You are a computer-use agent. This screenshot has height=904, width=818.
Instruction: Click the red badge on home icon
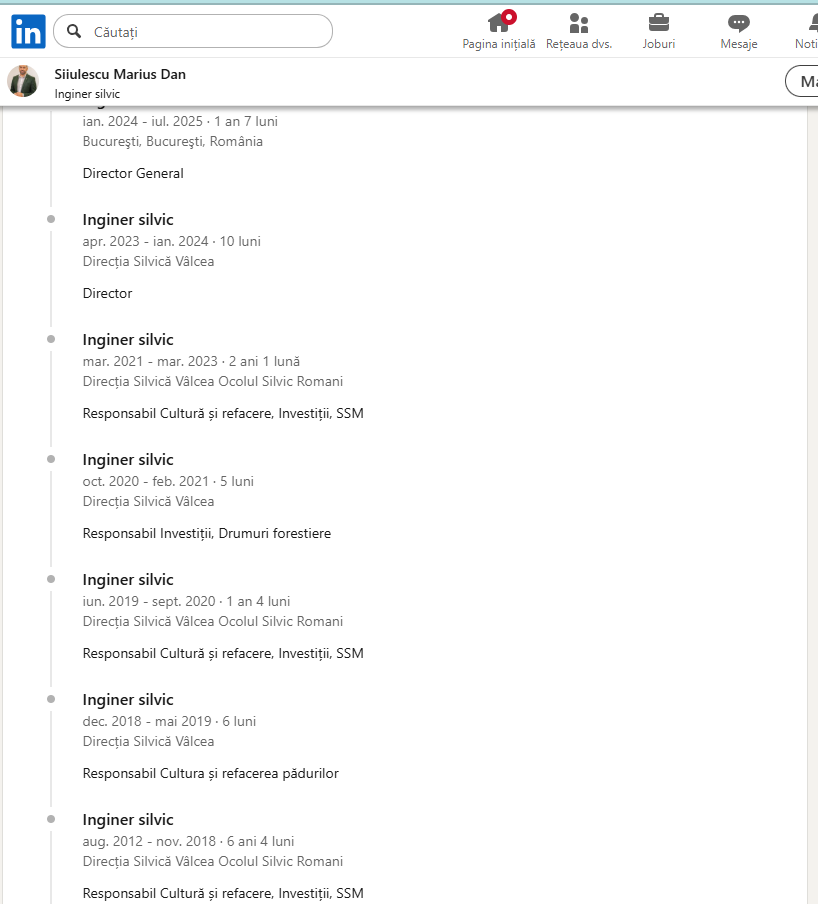tap(509, 16)
